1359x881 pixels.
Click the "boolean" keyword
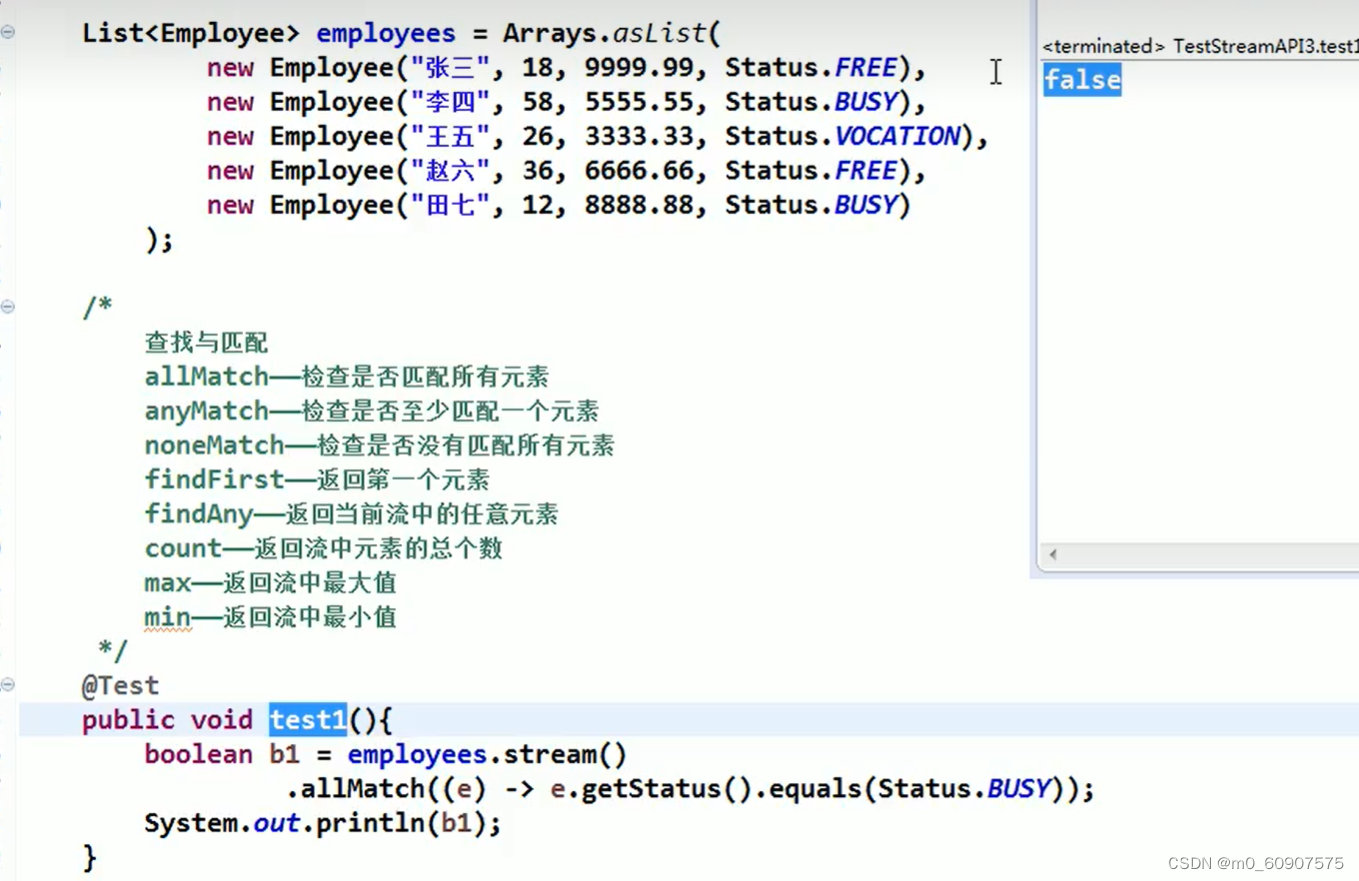(198, 754)
